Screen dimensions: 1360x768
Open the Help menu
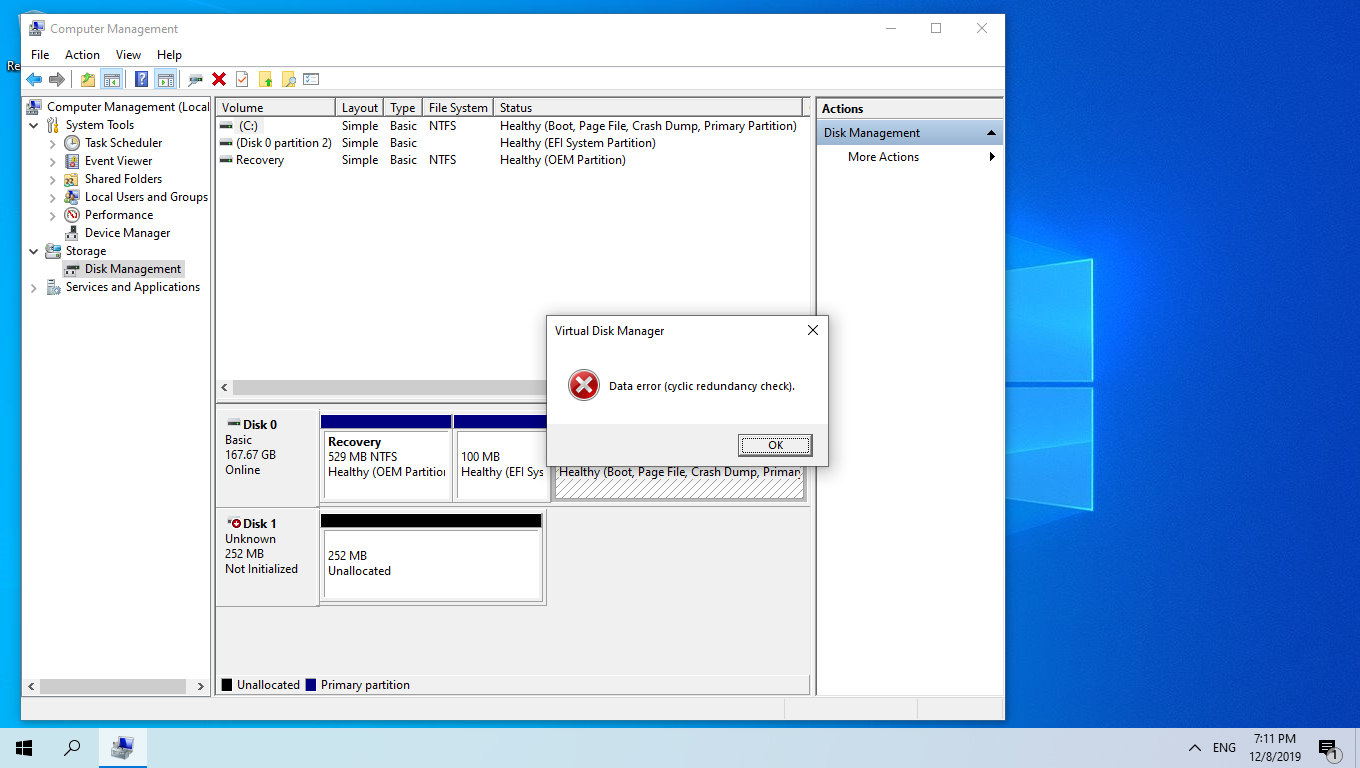[169, 55]
